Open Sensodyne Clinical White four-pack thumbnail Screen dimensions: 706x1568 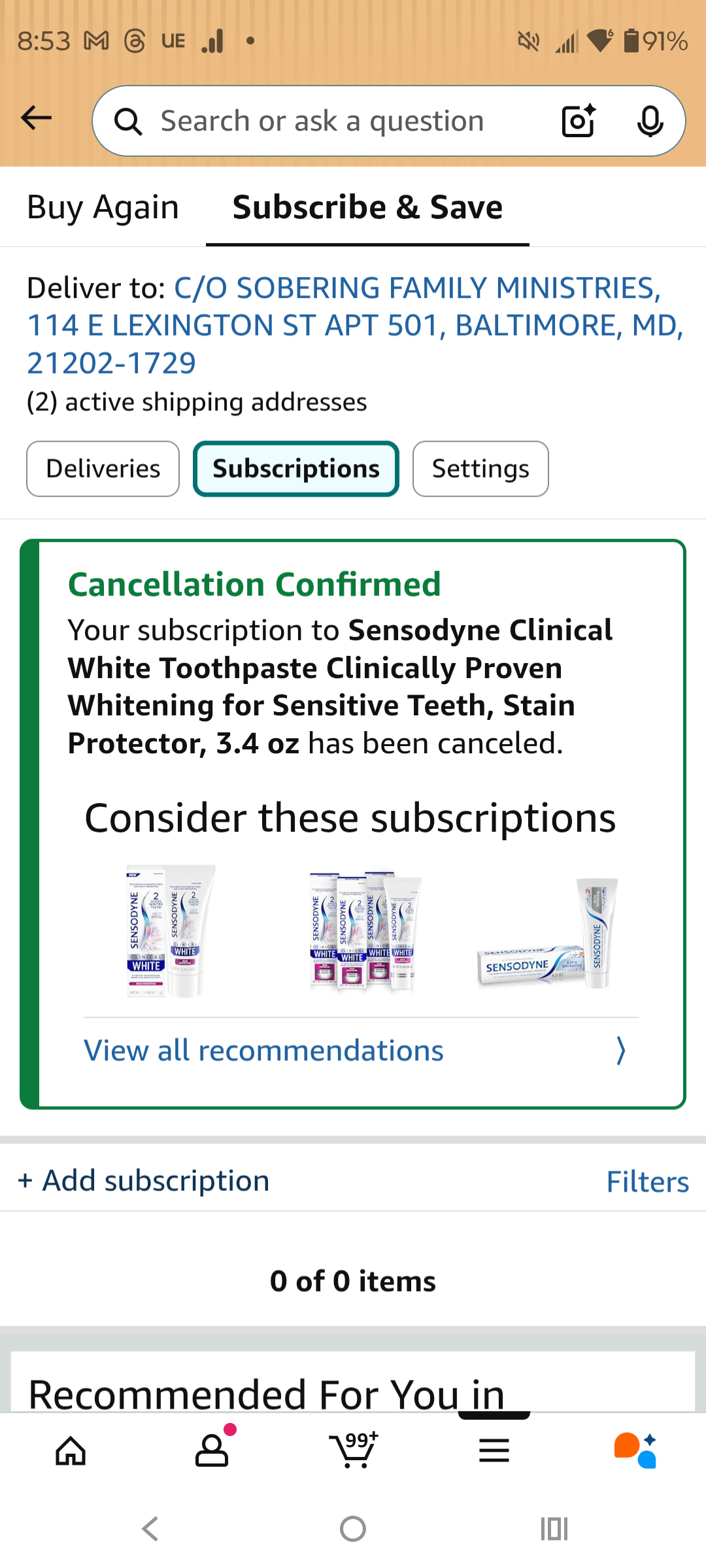click(363, 931)
